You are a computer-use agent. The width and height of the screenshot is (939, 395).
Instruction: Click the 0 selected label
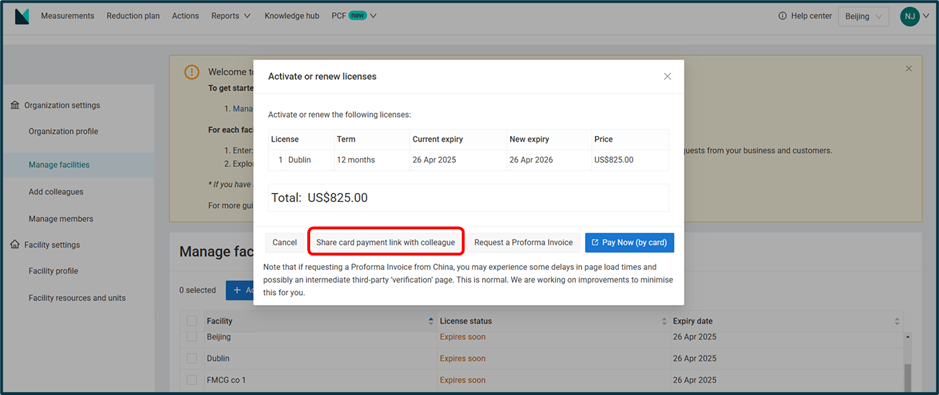[x=198, y=290]
